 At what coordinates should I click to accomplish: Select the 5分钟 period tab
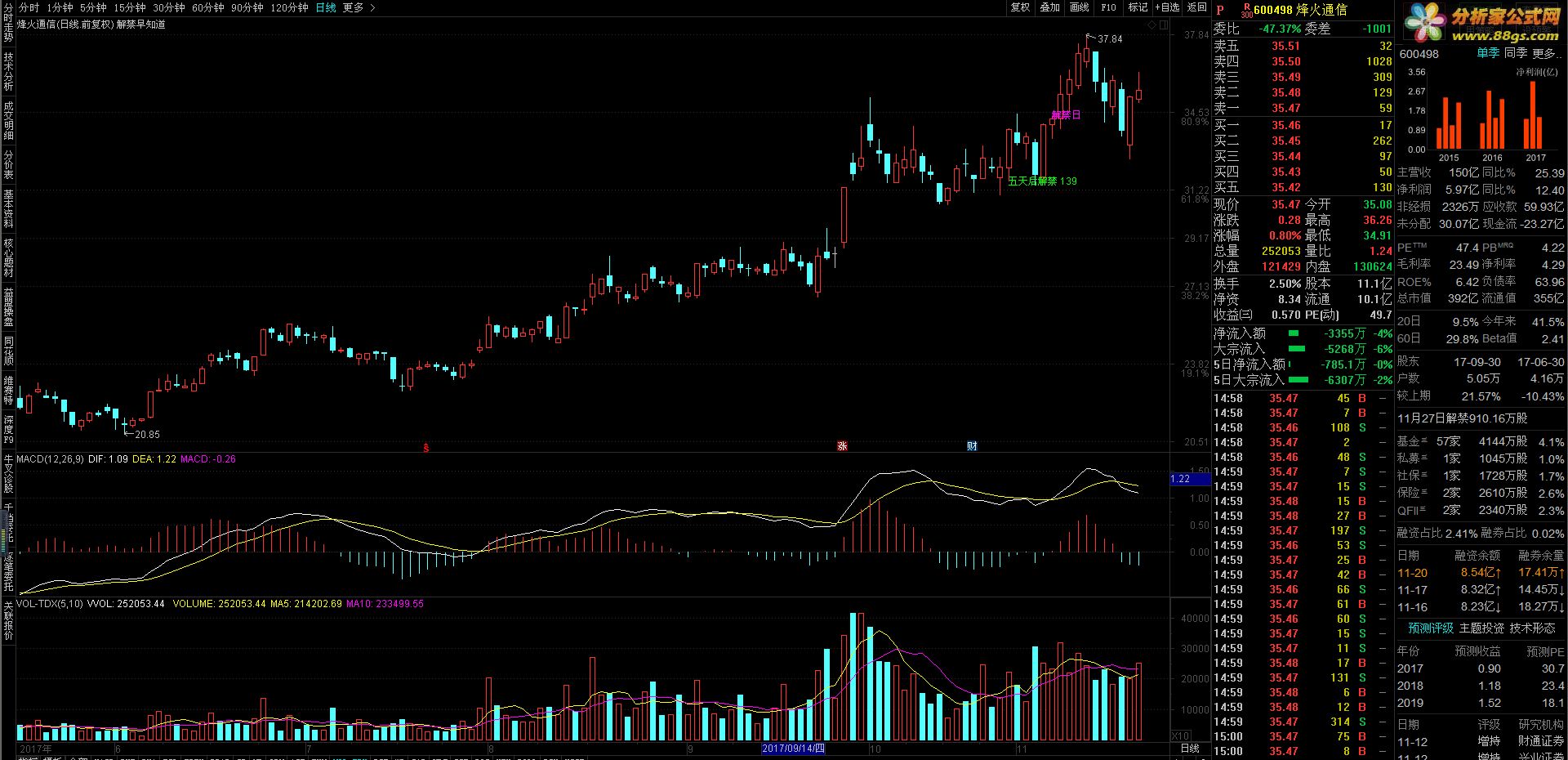coord(93,7)
